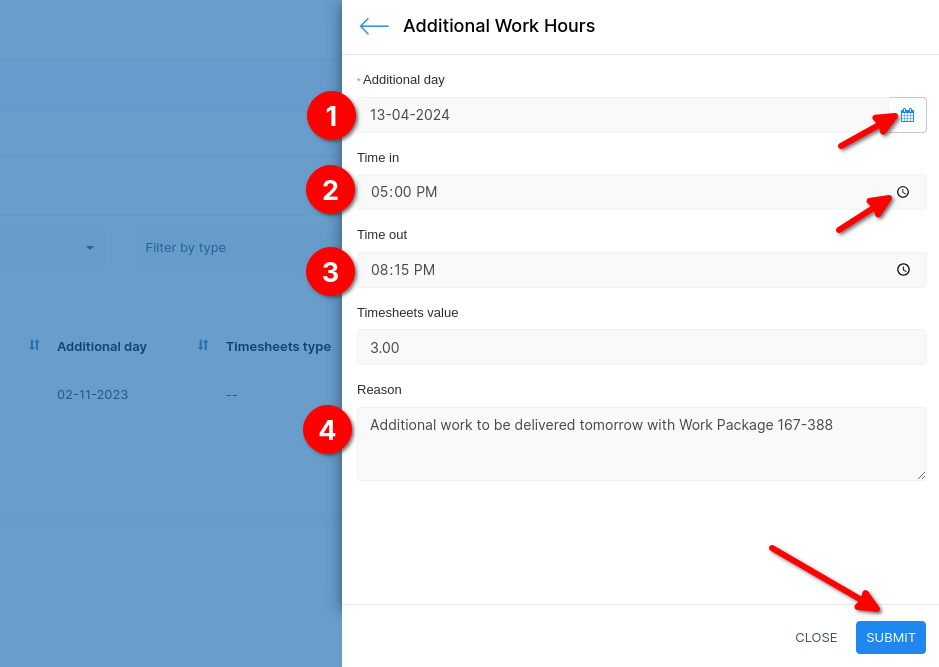Click the clock icon in Time out field

pyautogui.click(x=903, y=270)
